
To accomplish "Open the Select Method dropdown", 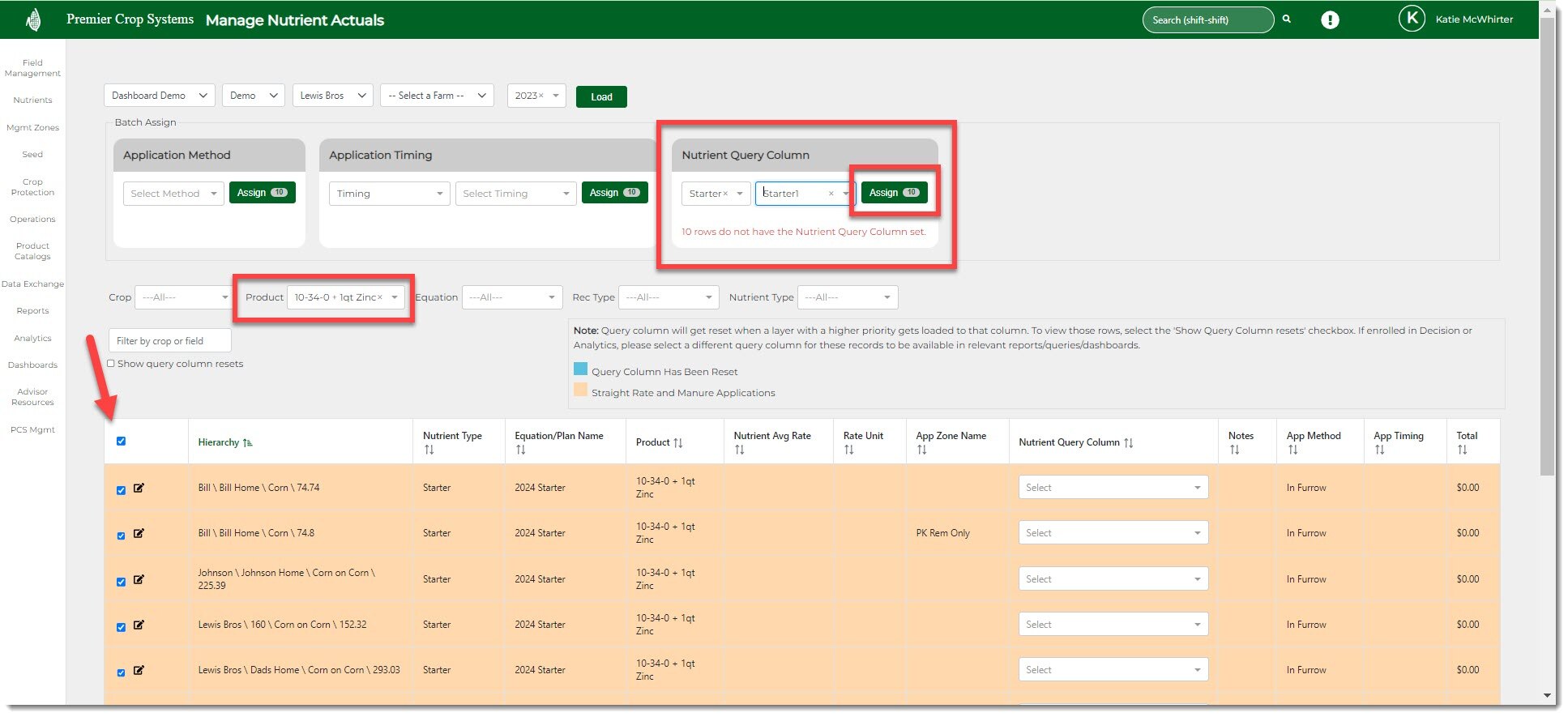I will [173, 194].
